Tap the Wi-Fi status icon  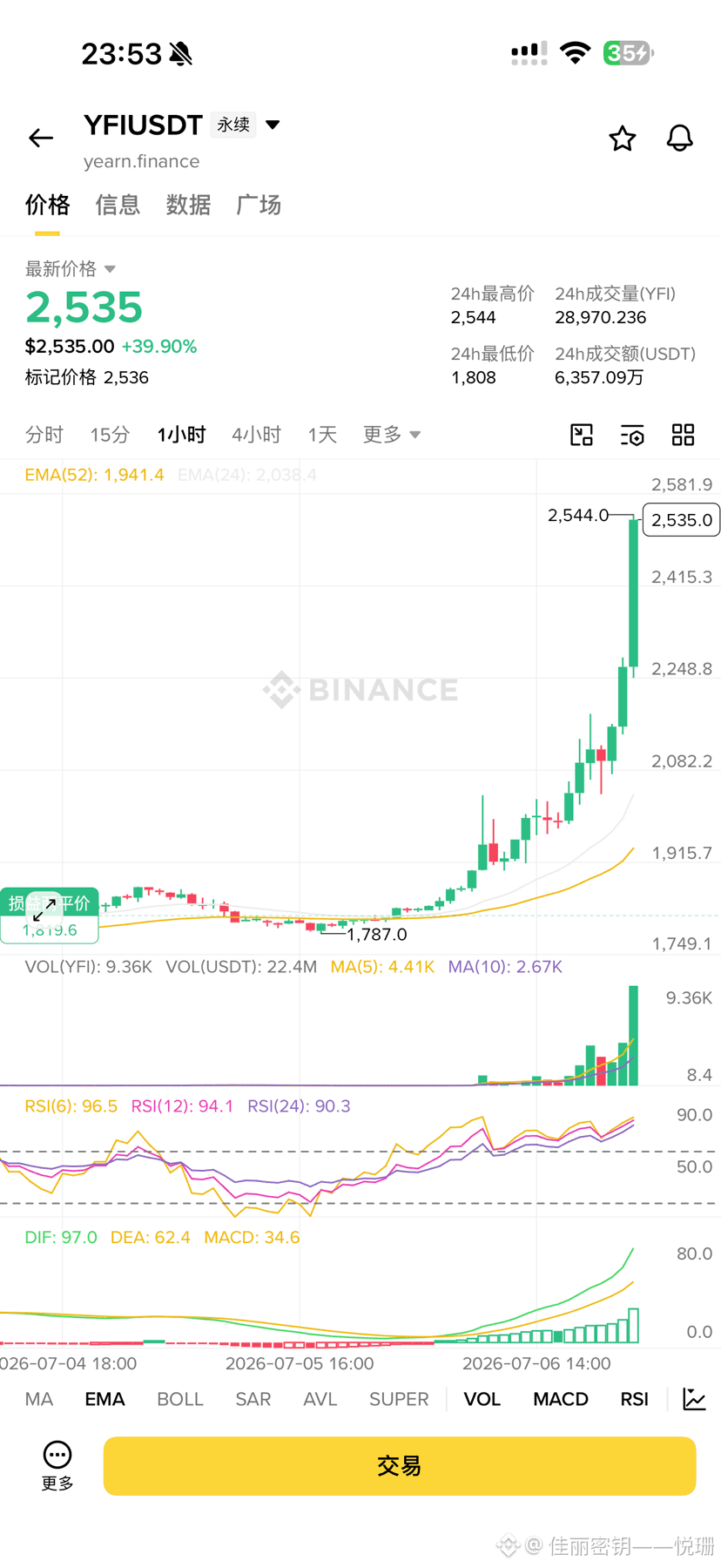(x=576, y=53)
